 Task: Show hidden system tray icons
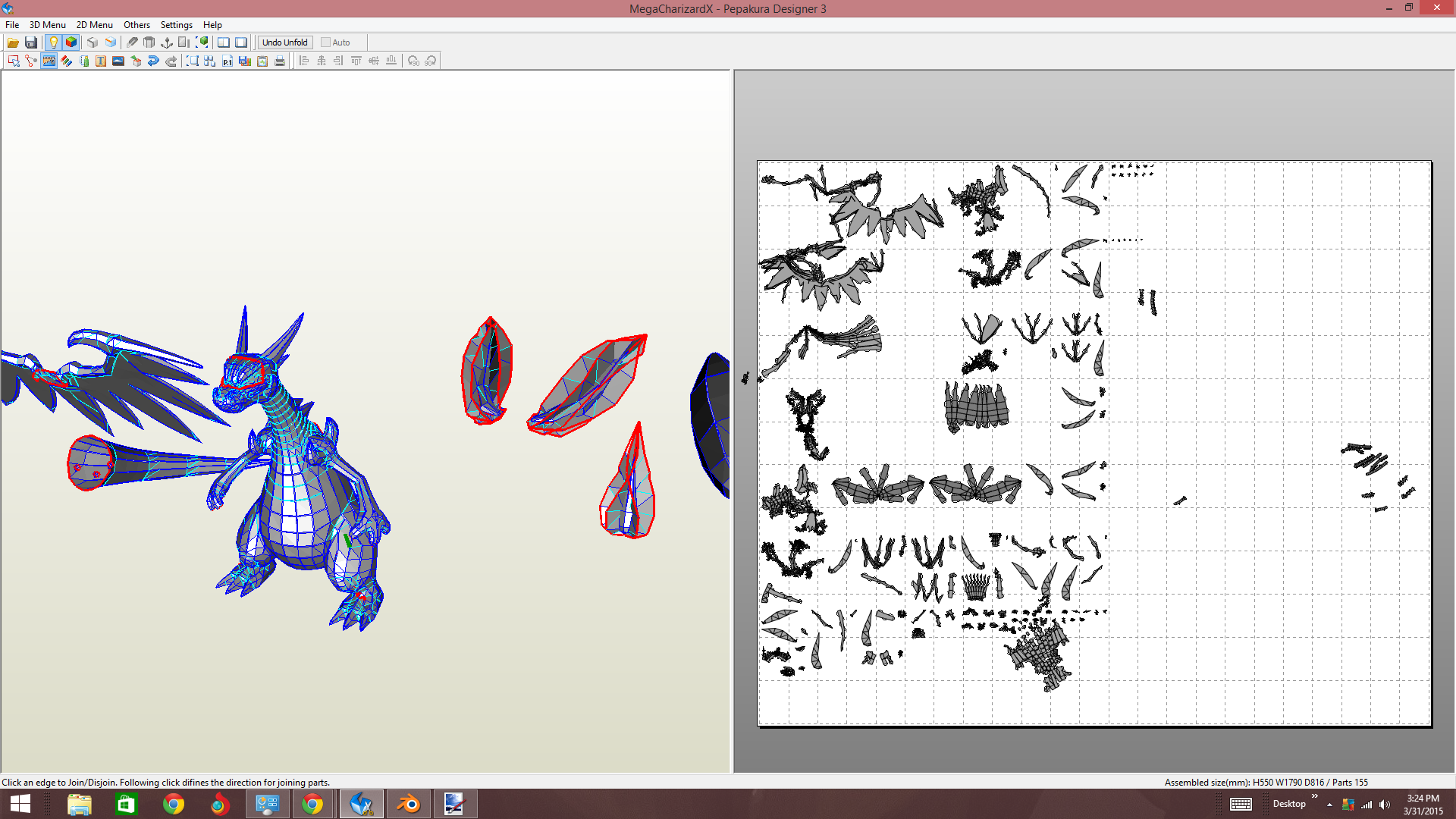point(1329,805)
